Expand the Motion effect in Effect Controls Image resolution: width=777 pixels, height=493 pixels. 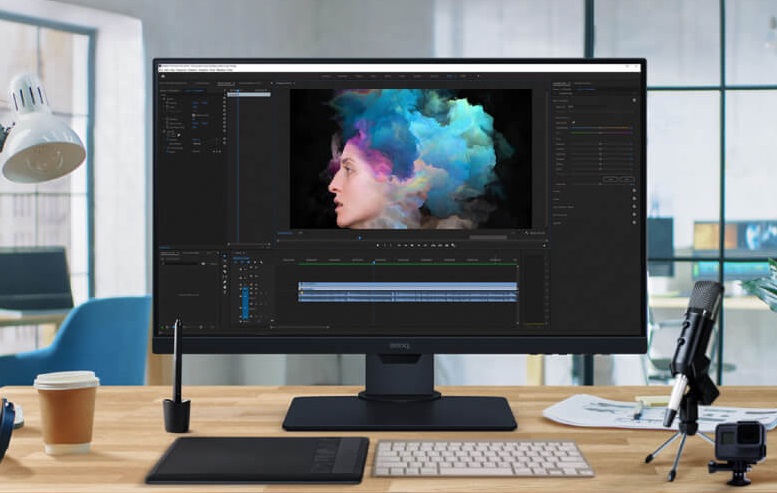(164, 99)
